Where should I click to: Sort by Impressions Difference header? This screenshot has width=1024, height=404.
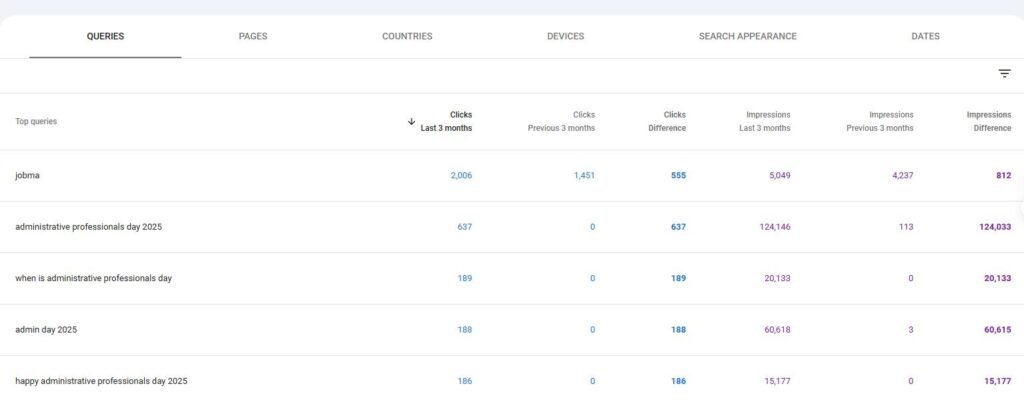989,121
